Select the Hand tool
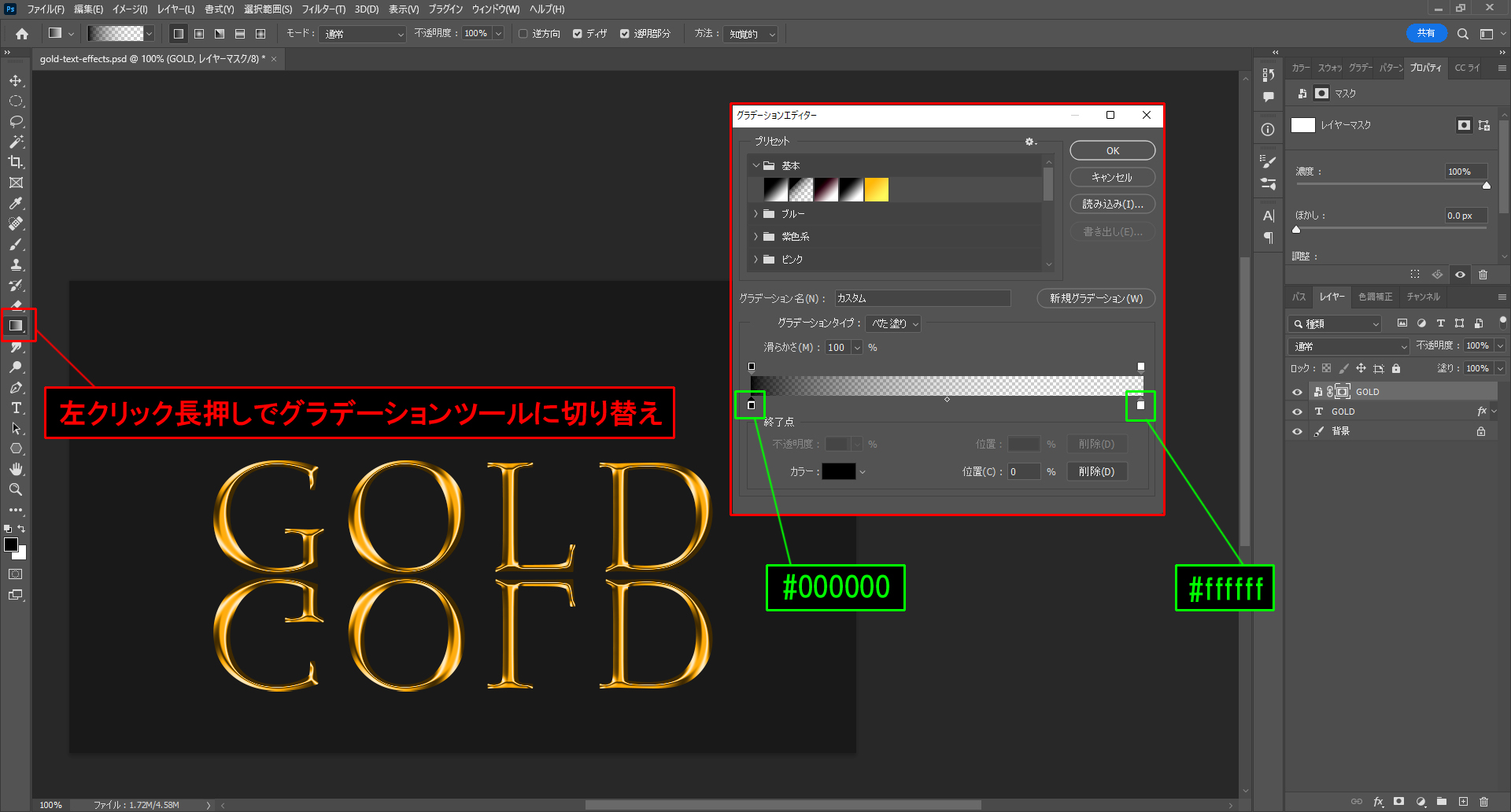This screenshot has width=1511, height=812. pyautogui.click(x=16, y=469)
